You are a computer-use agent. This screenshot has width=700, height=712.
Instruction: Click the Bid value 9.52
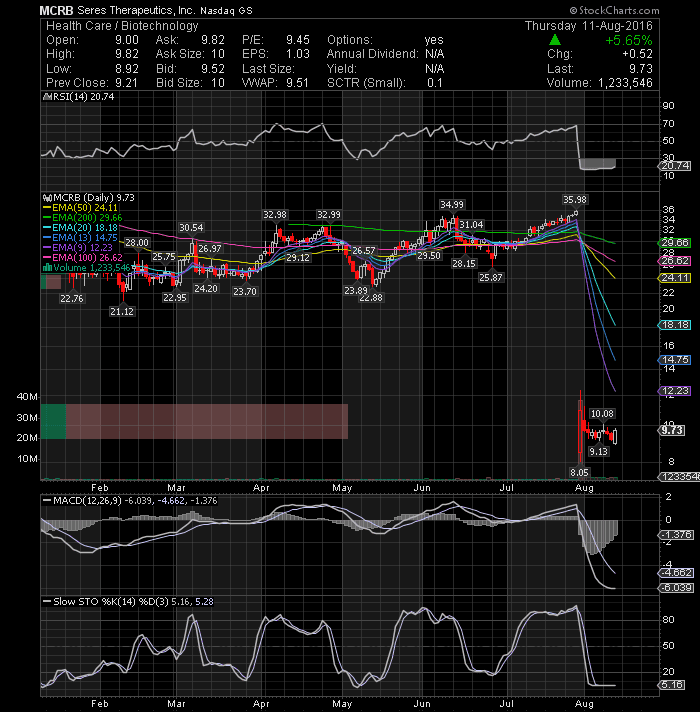click(x=213, y=69)
